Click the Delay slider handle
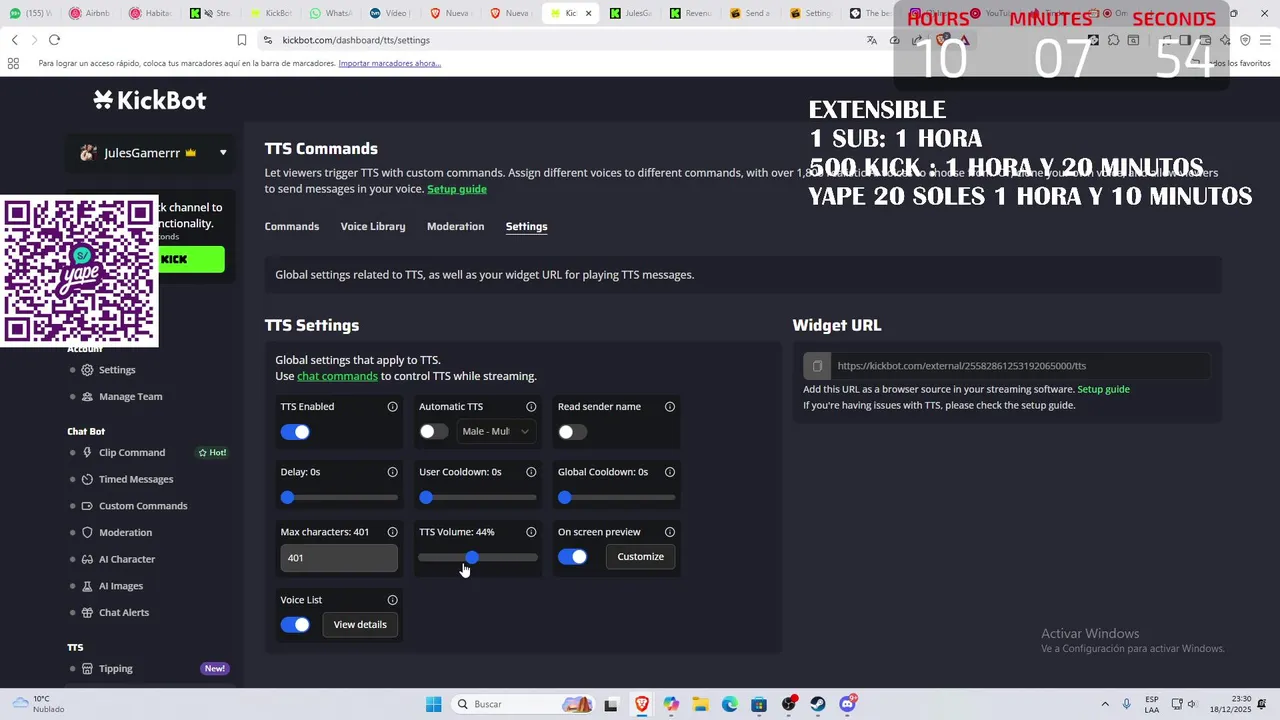Image resolution: width=1280 pixels, height=720 pixels. (x=288, y=497)
